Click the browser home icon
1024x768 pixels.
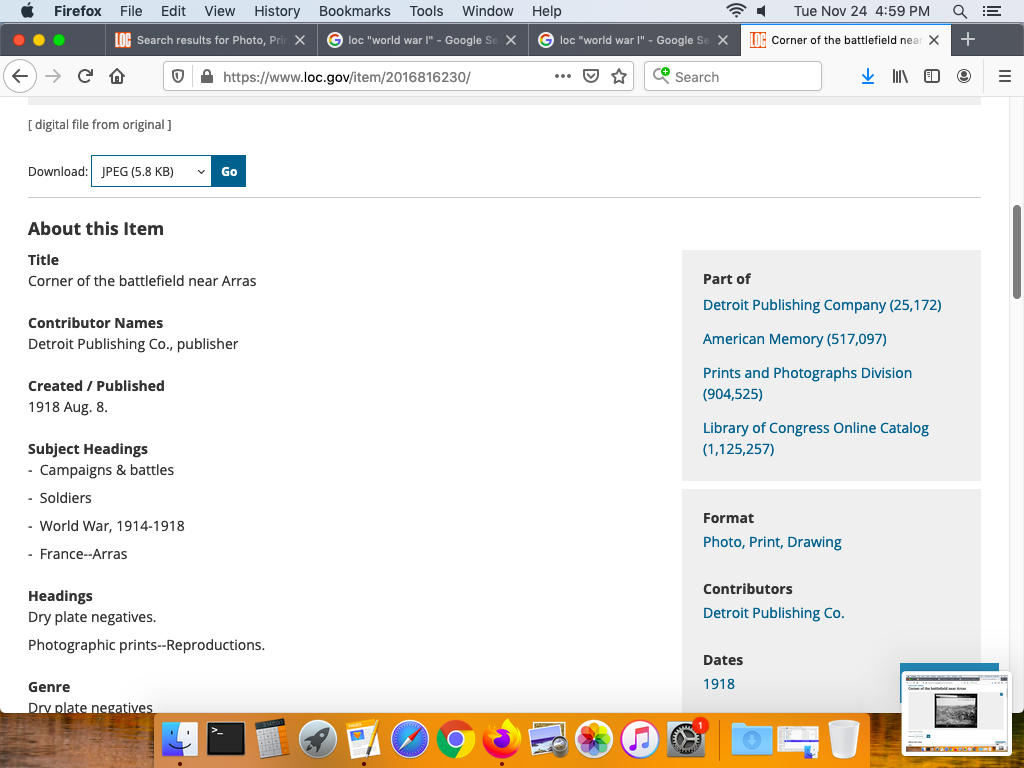pyautogui.click(x=117, y=77)
